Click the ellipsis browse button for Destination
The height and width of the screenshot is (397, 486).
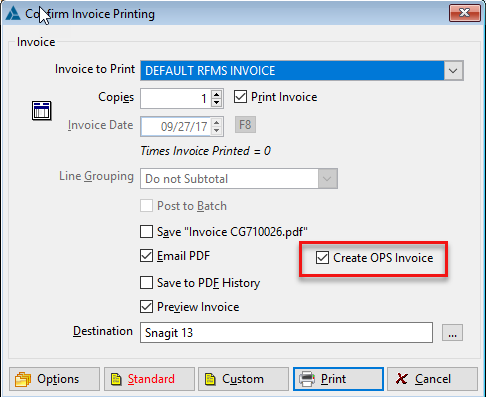click(452, 333)
